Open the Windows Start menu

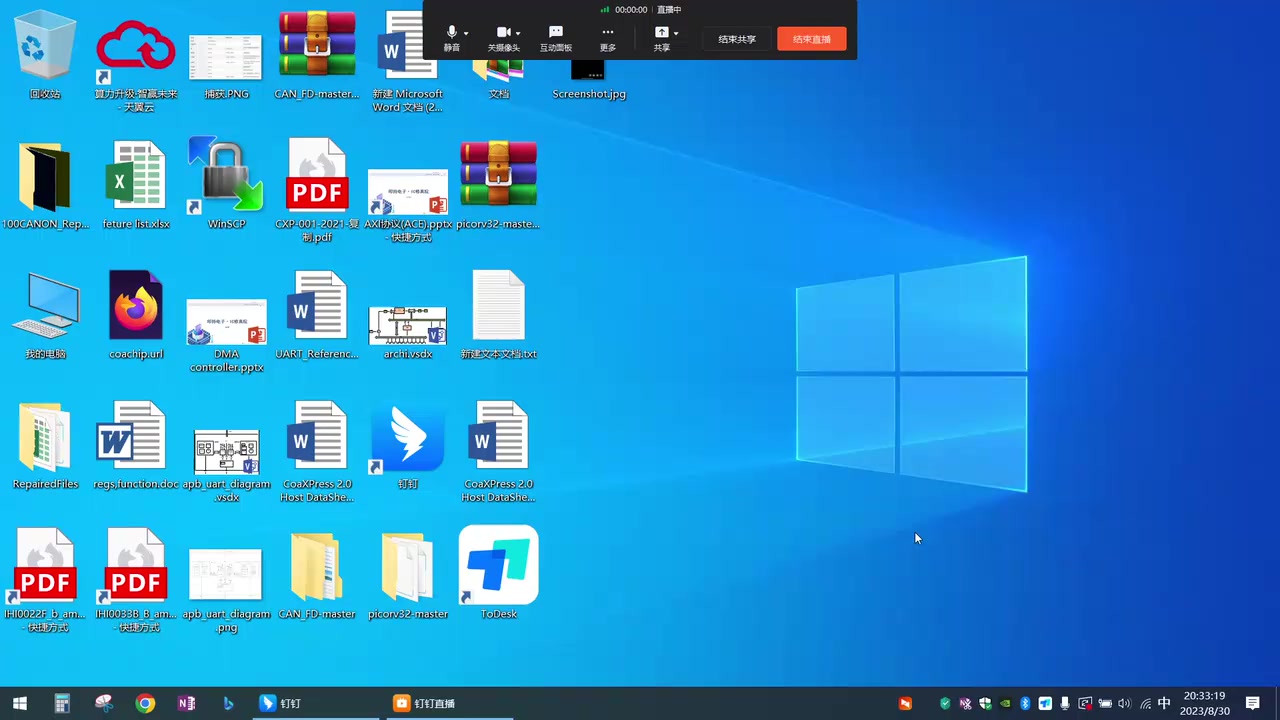pos(20,703)
